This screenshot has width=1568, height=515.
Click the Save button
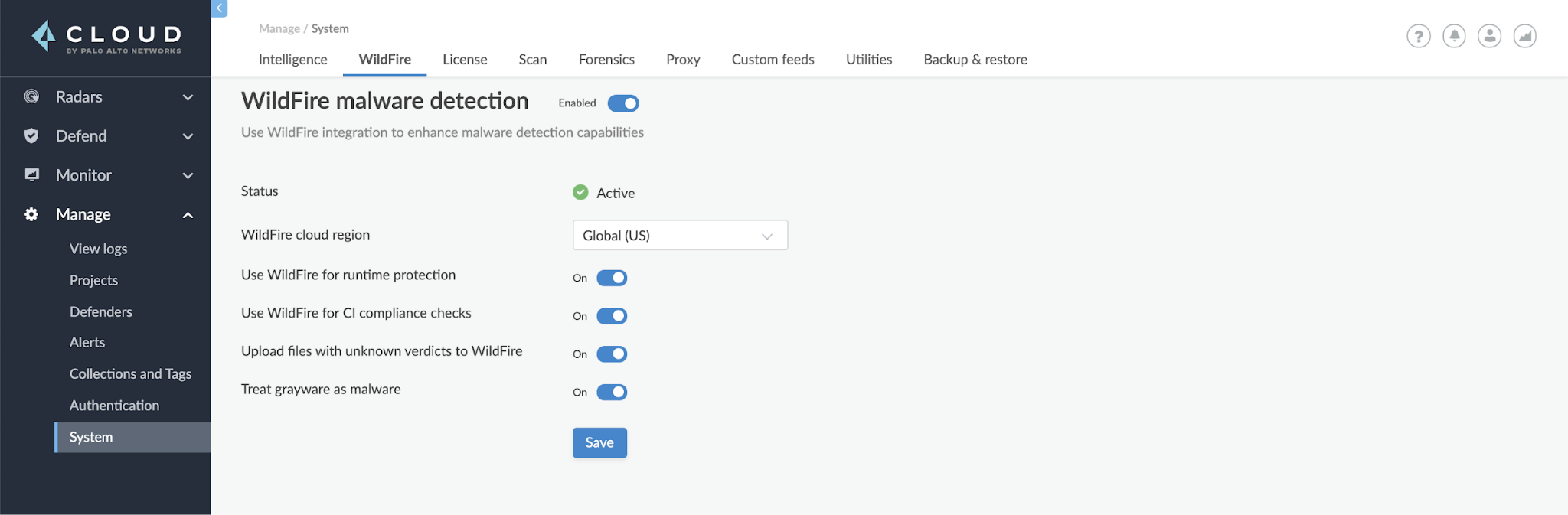point(599,442)
